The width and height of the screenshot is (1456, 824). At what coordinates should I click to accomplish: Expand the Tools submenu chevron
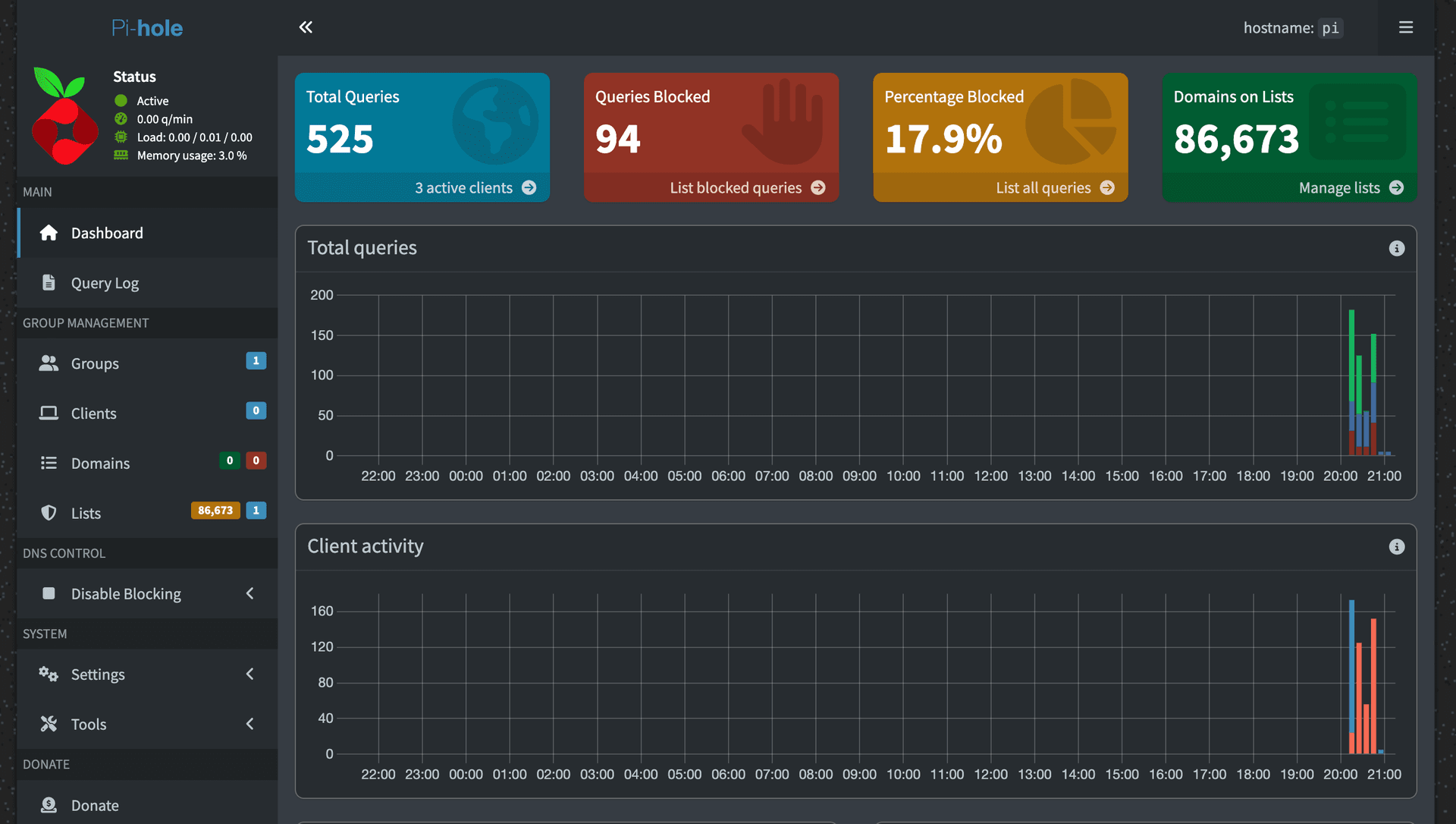pos(250,724)
